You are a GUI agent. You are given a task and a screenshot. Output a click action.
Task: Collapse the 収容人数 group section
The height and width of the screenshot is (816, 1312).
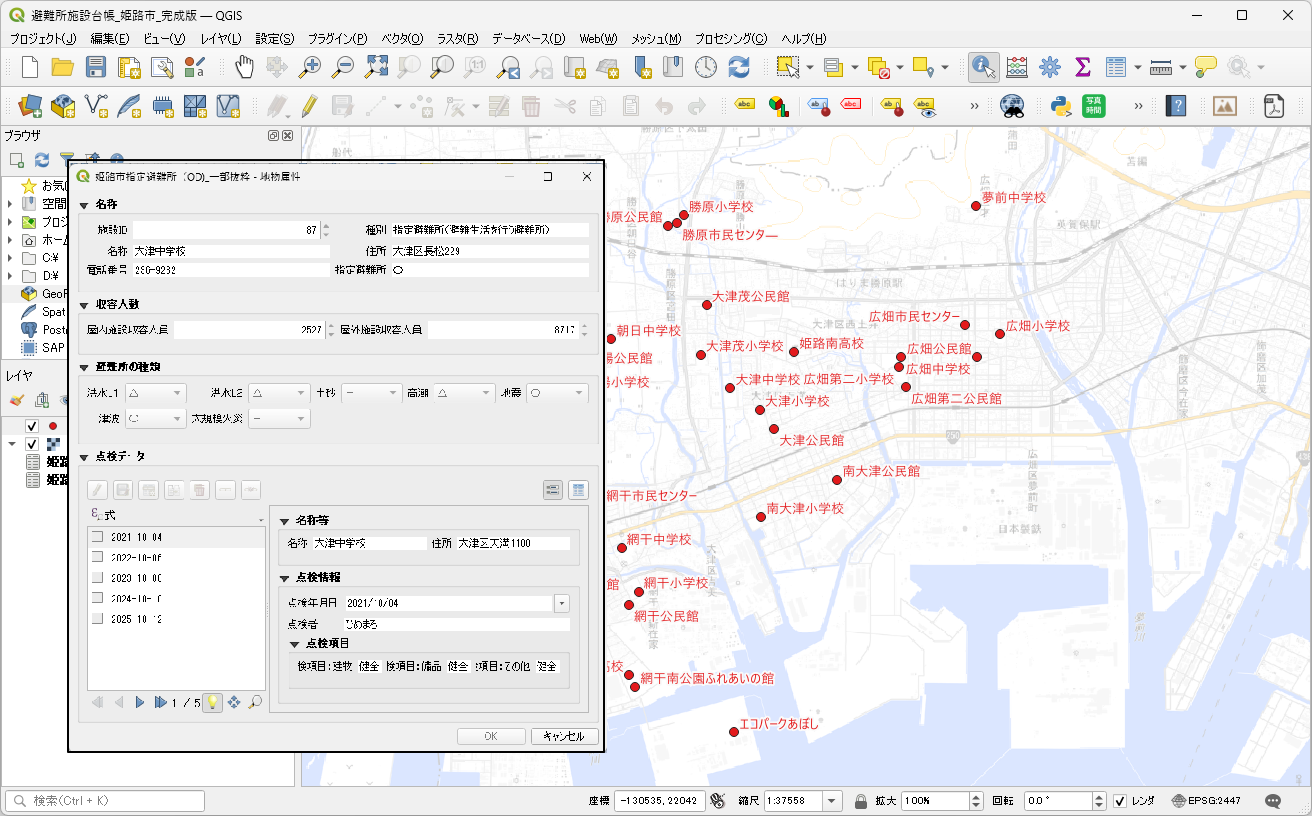(85, 304)
